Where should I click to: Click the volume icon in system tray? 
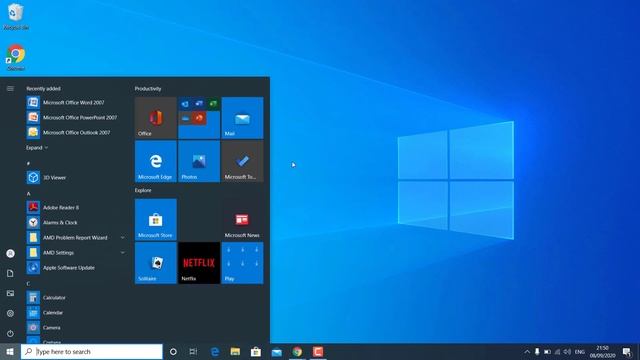coord(567,351)
